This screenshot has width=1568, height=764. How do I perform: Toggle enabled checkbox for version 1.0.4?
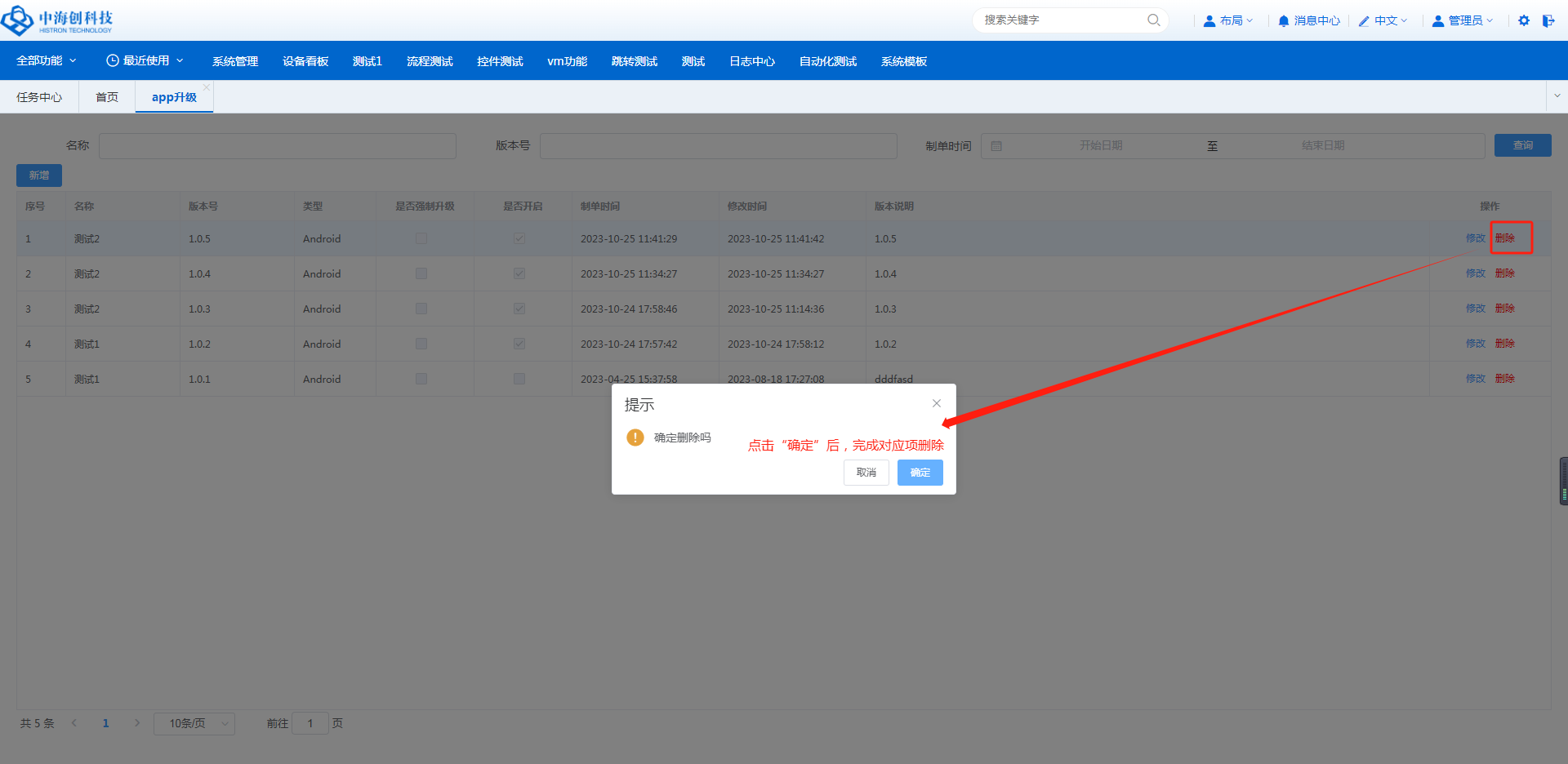coord(519,273)
